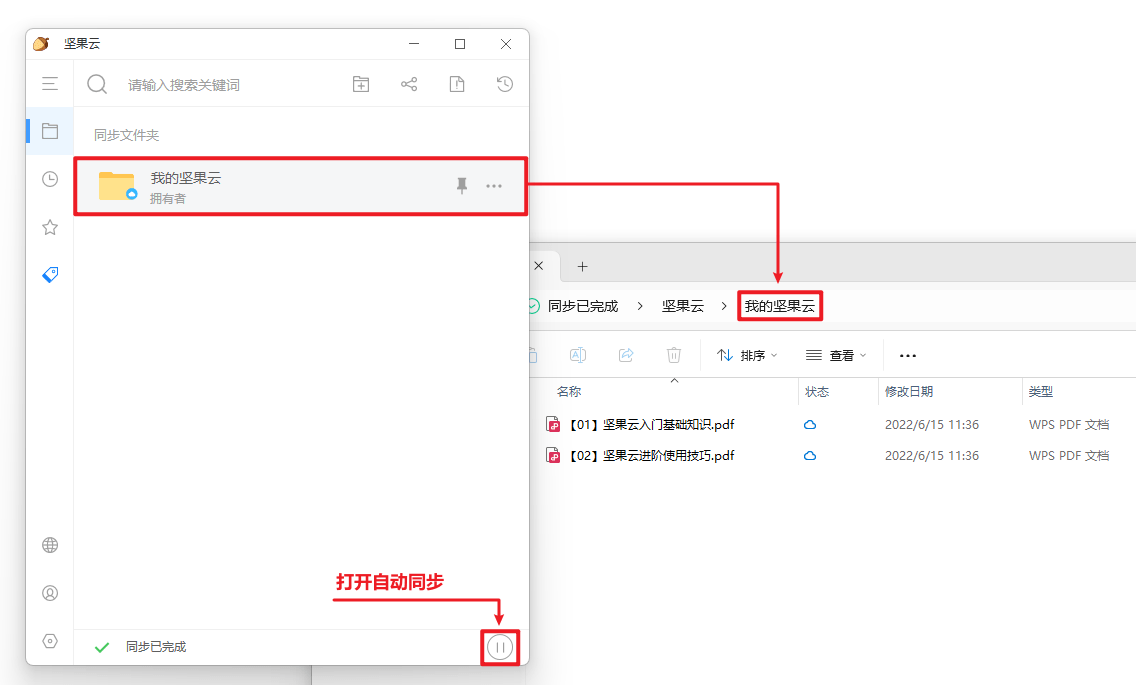This screenshot has height=685, width=1136.
Task: Open the blue tag icon in the sidebar
Action: coord(50,275)
